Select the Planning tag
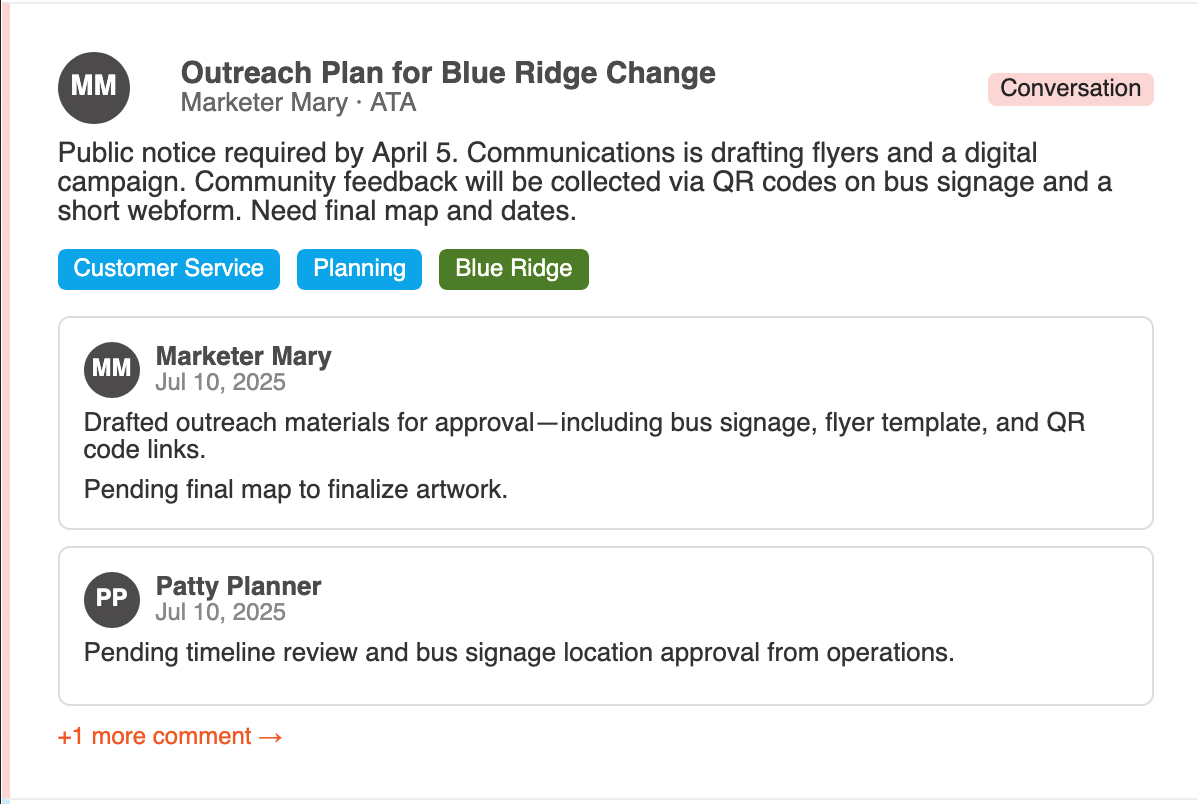The image size is (1197, 804). tap(360, 269)
